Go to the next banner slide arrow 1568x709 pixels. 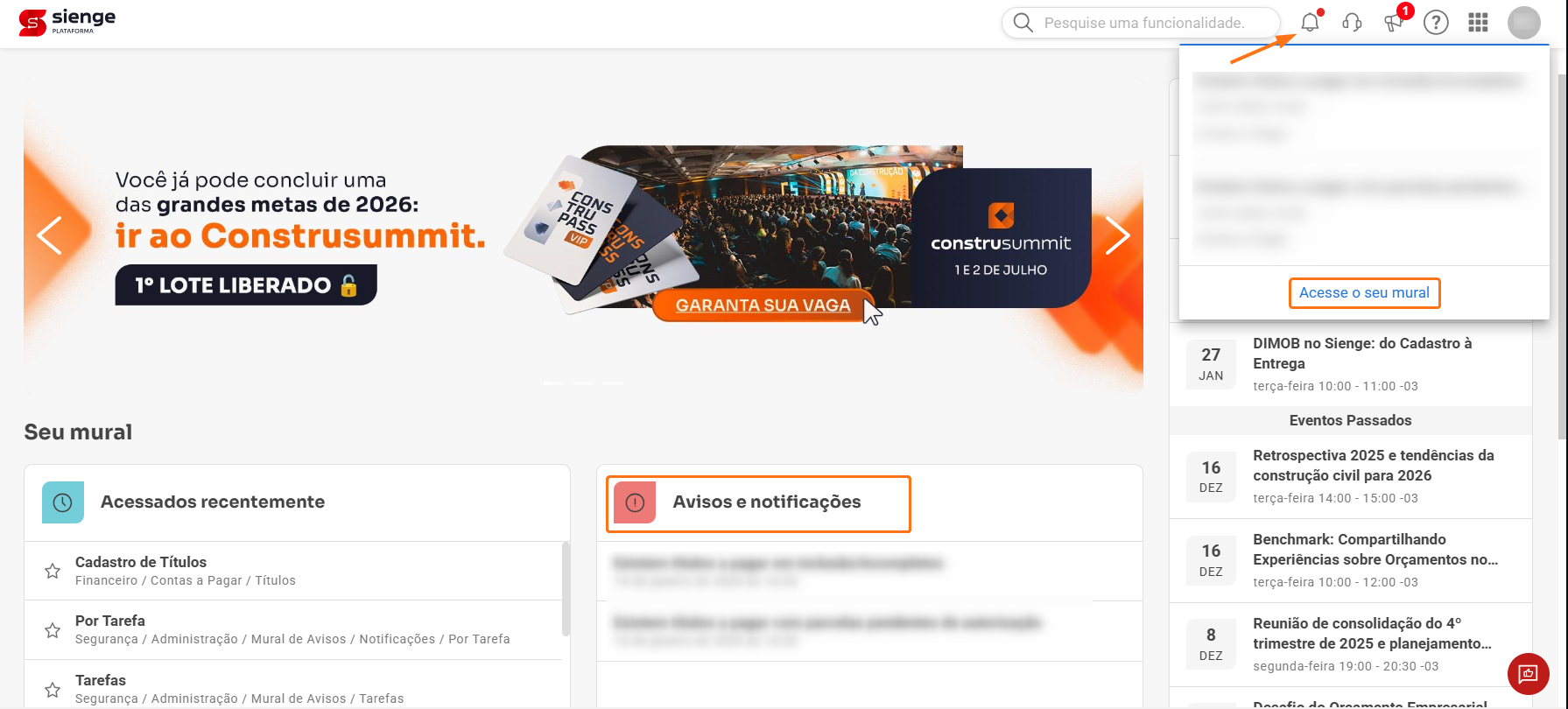pos(1118,235)
